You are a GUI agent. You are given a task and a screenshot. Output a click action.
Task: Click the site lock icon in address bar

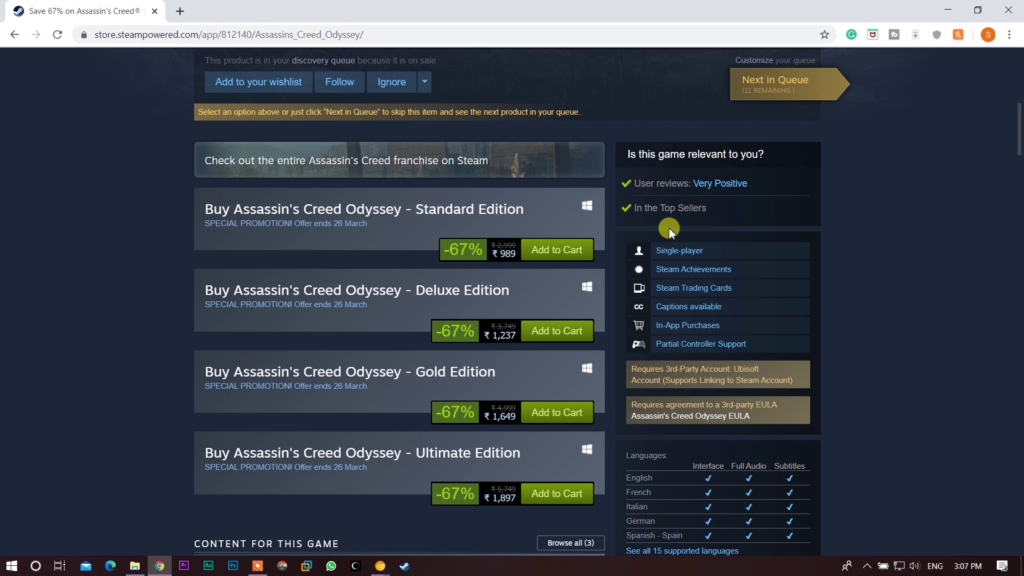(x=84, y=35)
